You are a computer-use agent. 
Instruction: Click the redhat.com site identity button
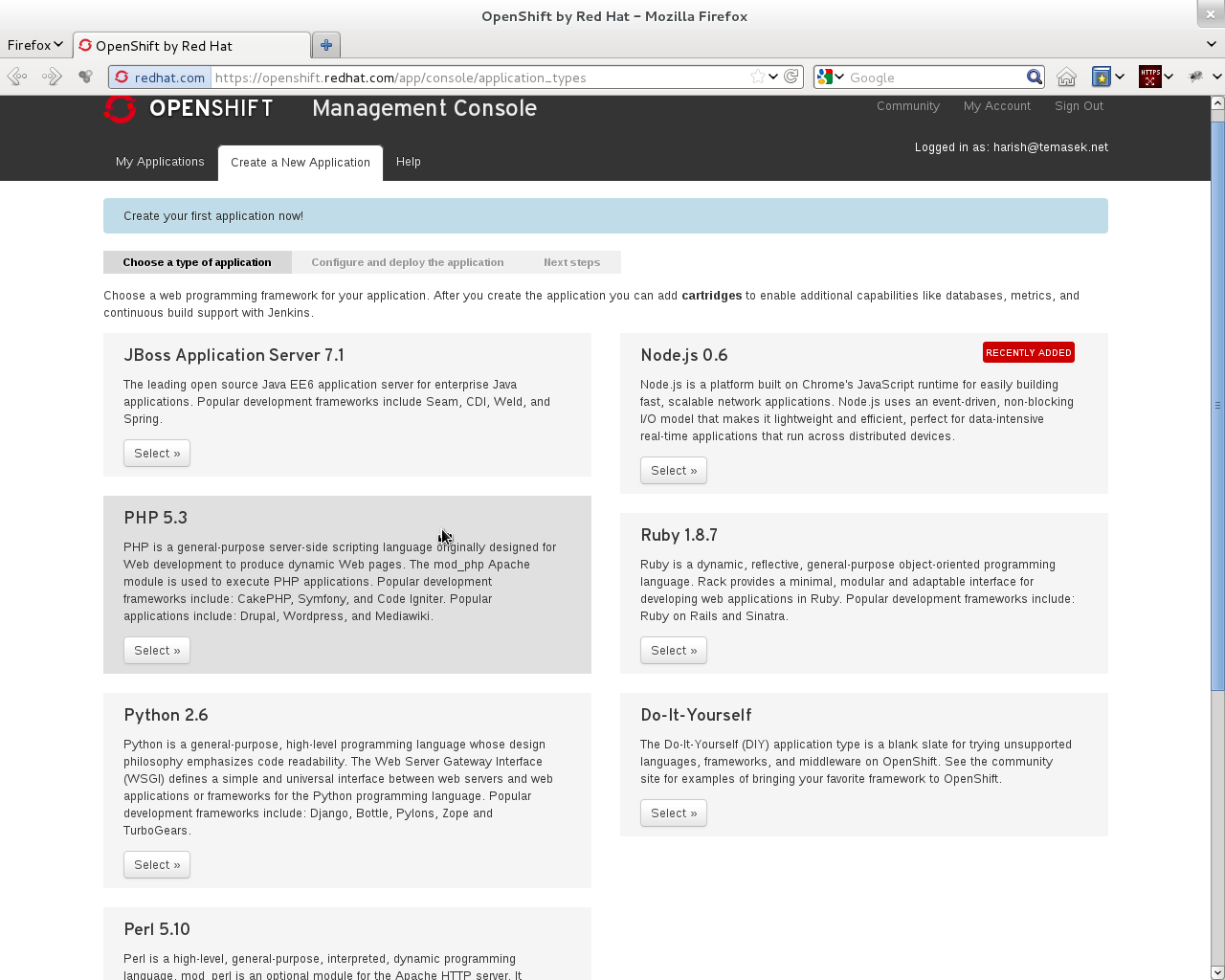(160, 78)
